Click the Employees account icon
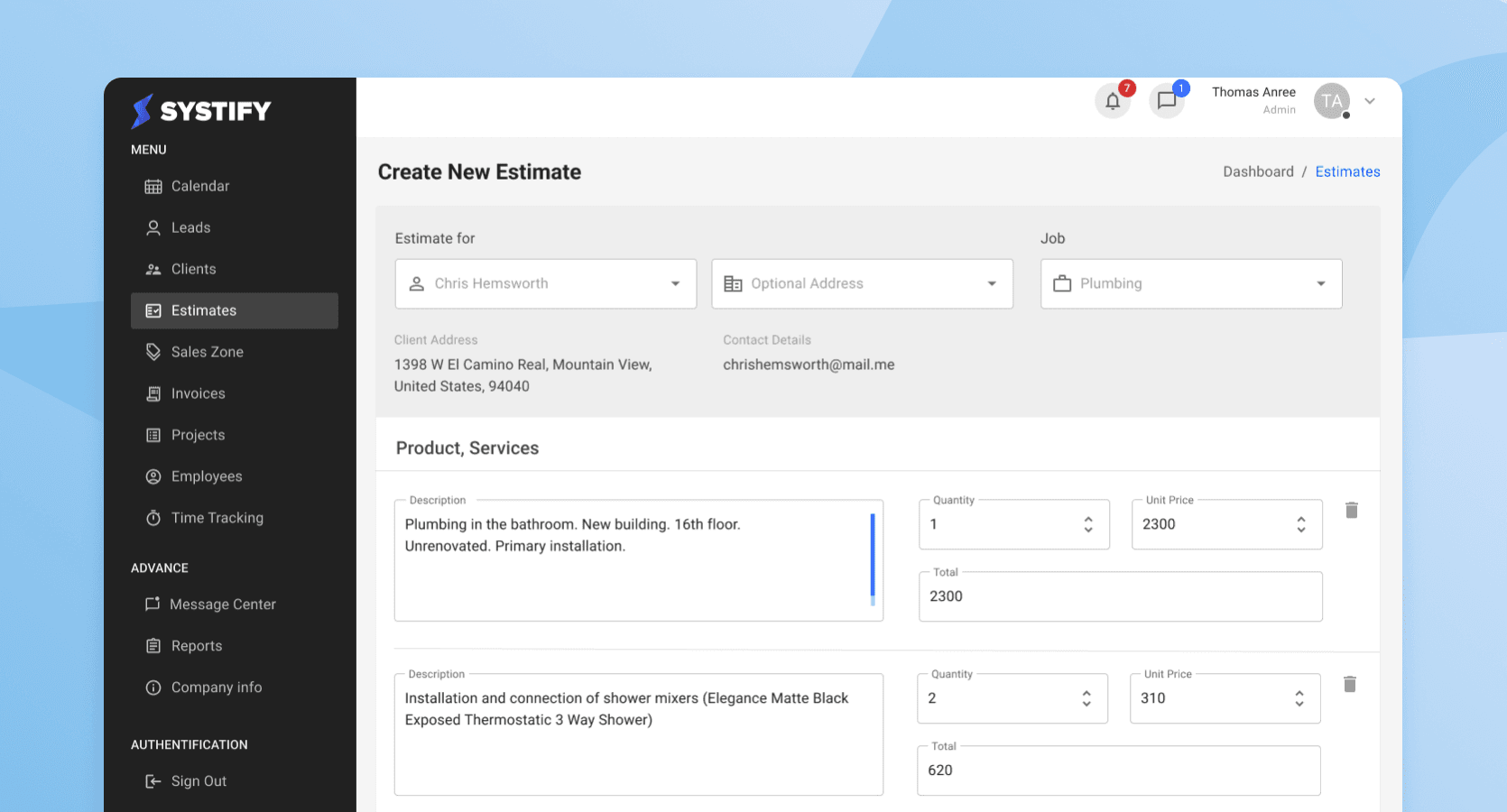The height and width of the screenshot is (812, 1507). [x=153, y=476]
